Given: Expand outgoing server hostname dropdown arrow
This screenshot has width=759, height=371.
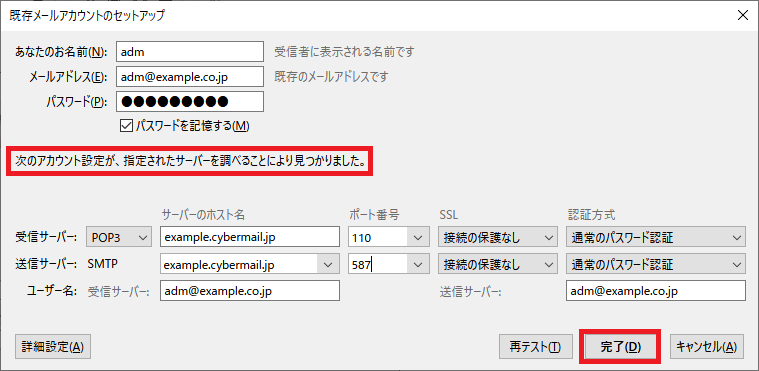Looking at the screenshot, I should point(328,265).
